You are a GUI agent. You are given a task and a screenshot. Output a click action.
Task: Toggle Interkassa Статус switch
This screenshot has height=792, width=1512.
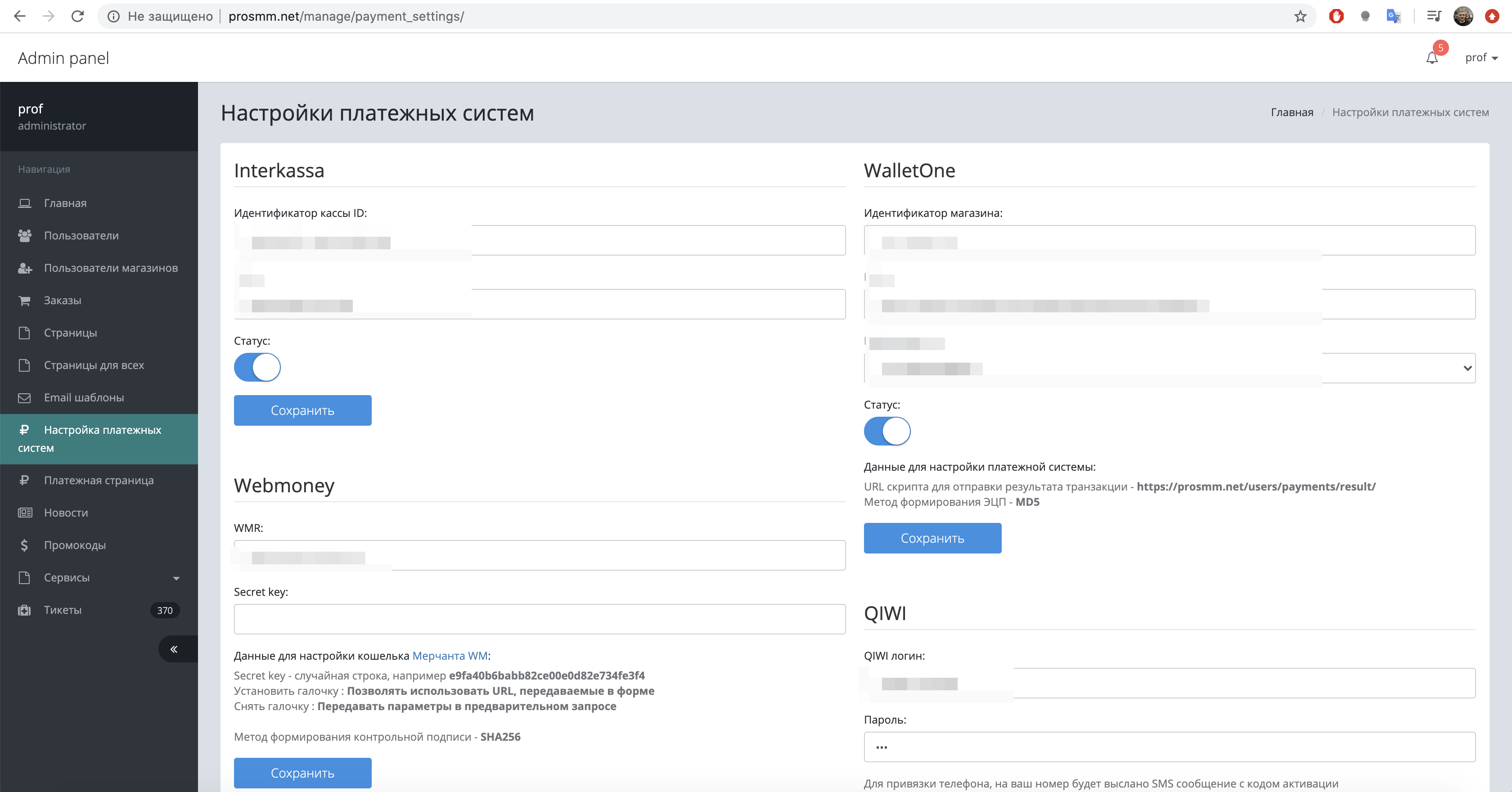click(257, 368)
